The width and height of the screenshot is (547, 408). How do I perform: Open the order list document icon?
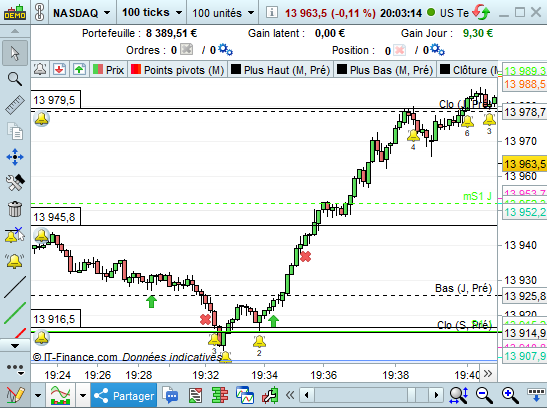195,395
